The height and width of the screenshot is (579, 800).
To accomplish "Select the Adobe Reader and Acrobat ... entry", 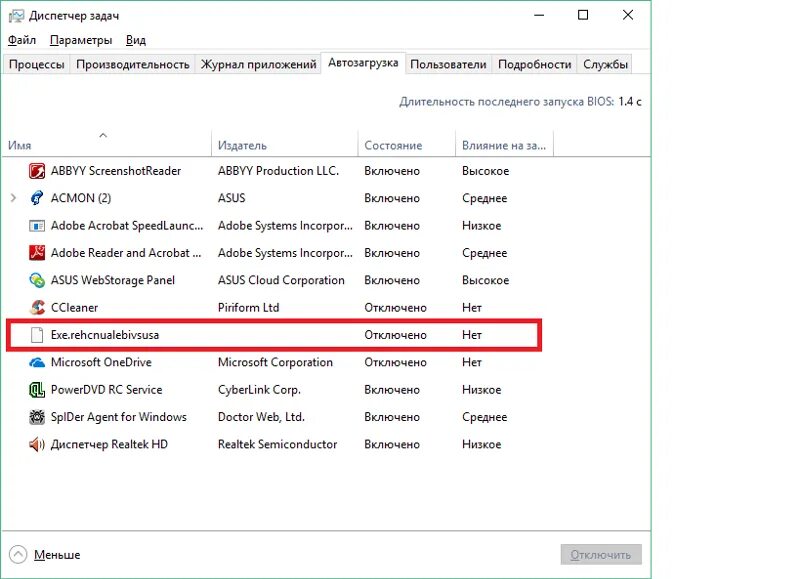I will pos(126,253).
